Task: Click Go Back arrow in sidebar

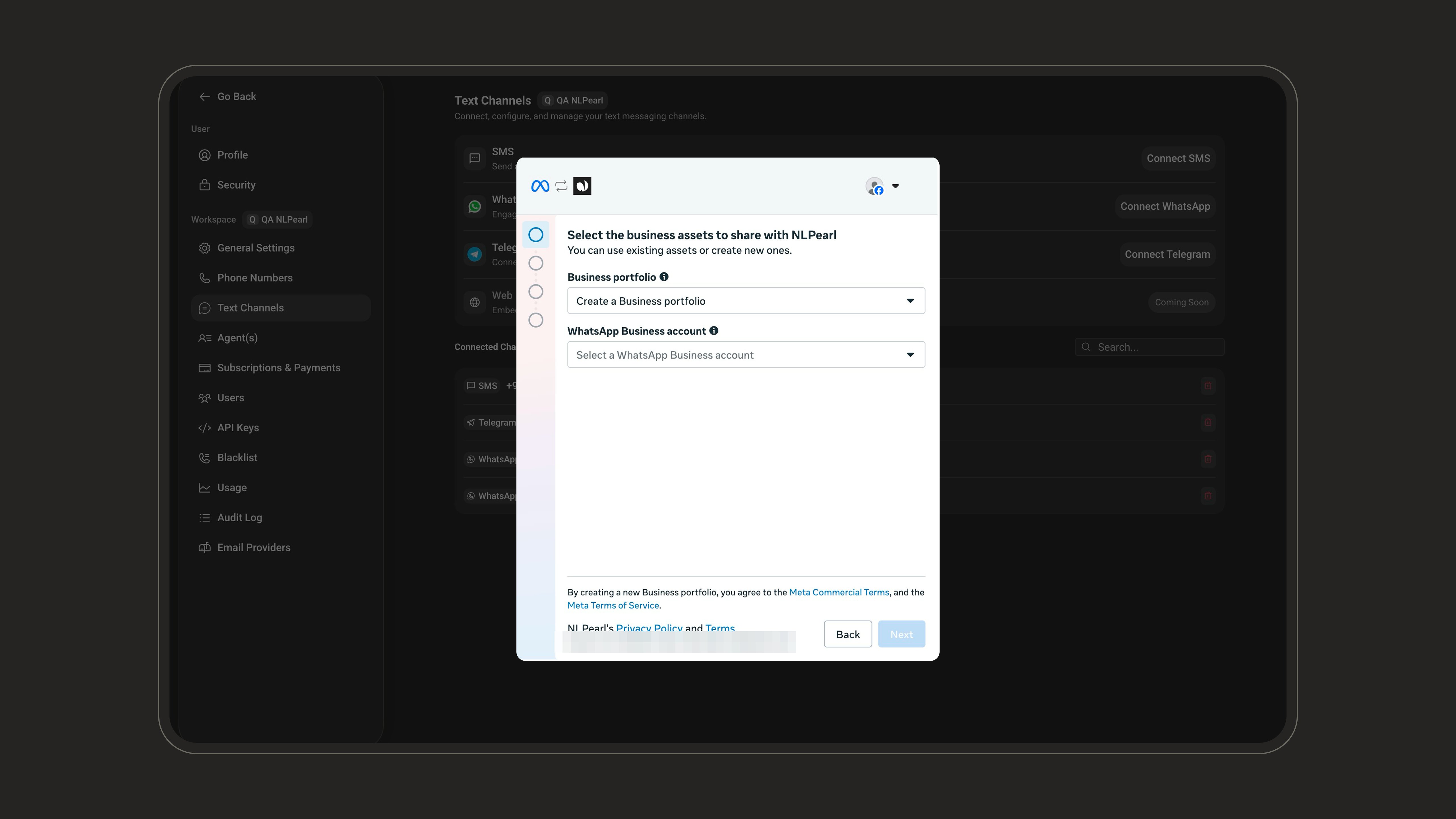Action: (x=205, y=97)
